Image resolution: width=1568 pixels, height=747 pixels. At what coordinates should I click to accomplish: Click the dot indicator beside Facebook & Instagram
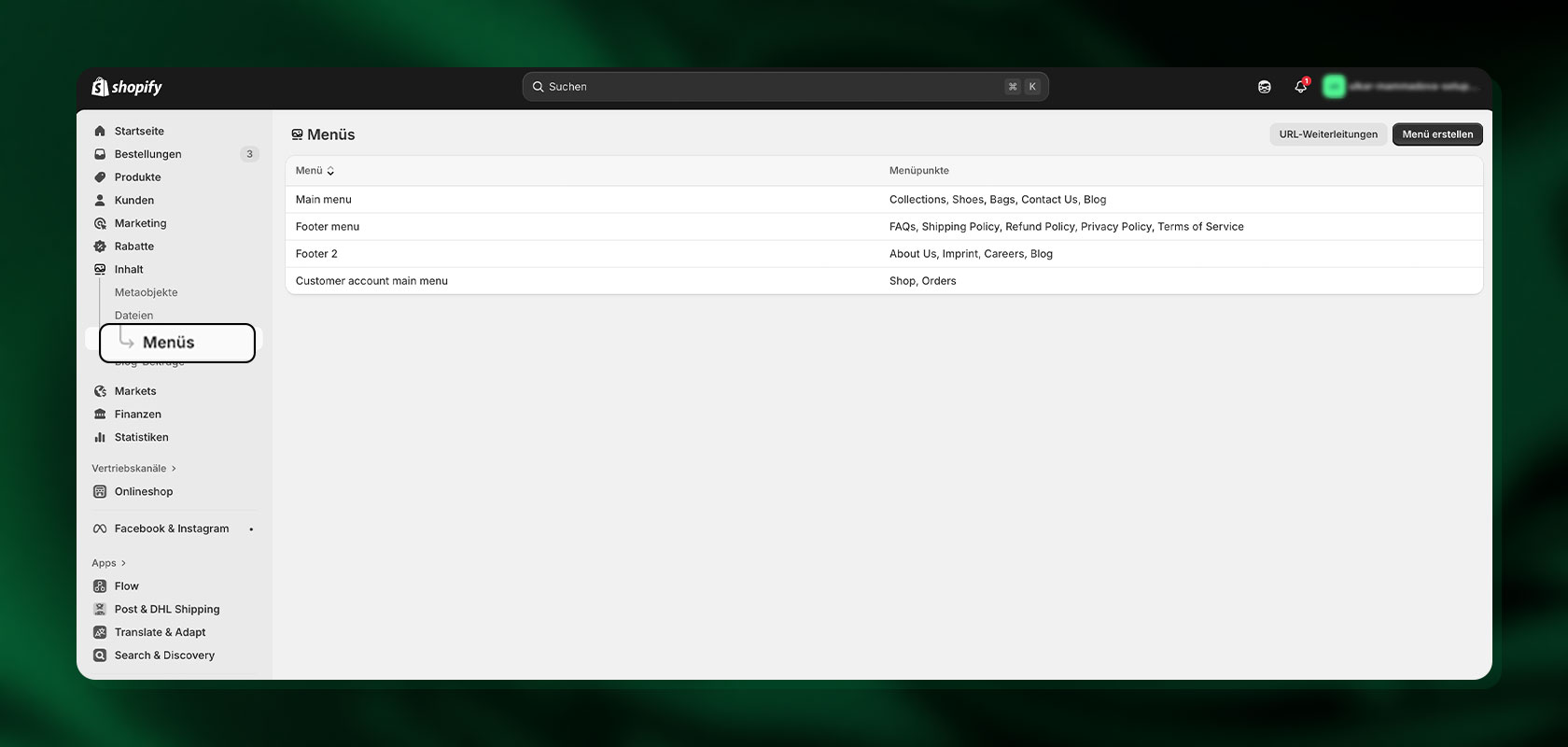coord(251,529)
